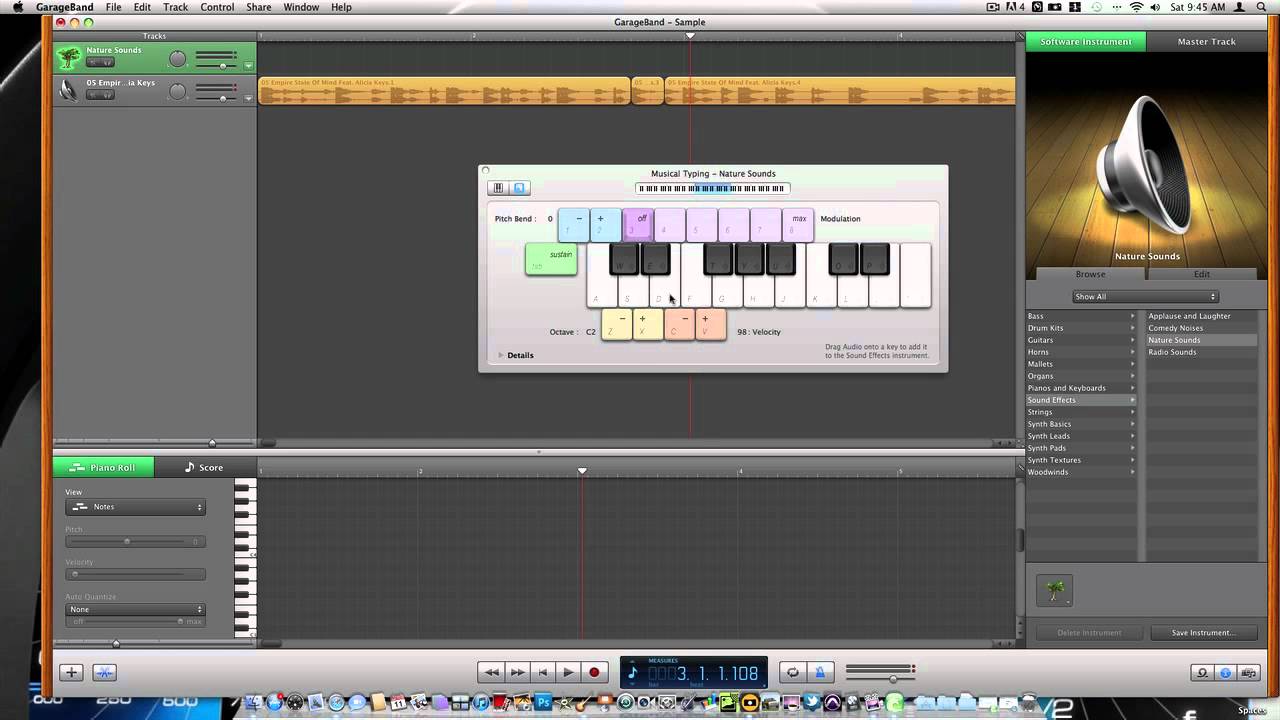Select the musical typing keyboard view icon
1280x720 pixels.
pos(519,188)
